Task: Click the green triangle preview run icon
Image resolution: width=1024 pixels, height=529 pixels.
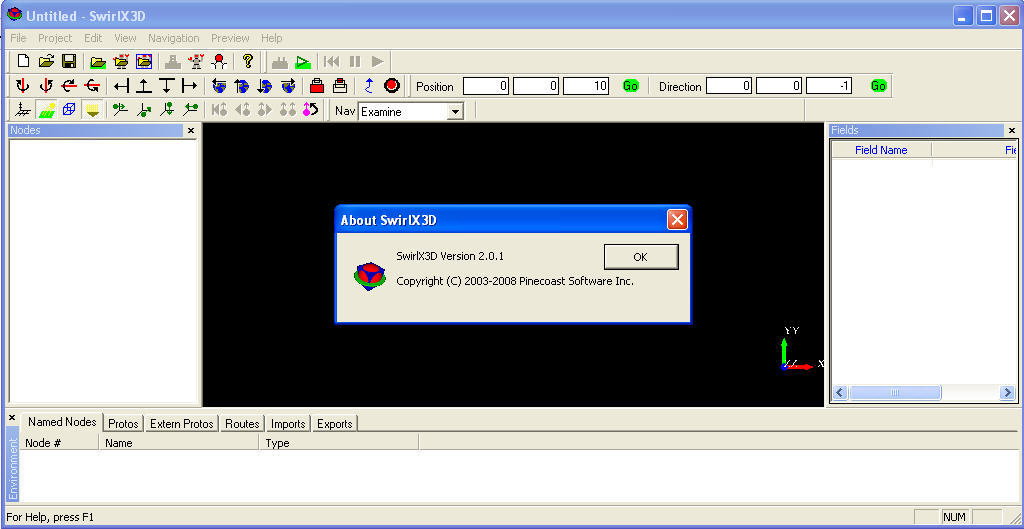Action: tap(302, 62)
